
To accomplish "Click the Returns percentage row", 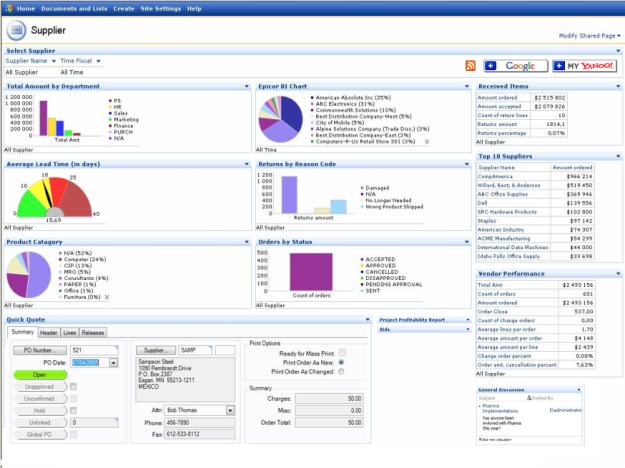I will click(x=521, y=133).
